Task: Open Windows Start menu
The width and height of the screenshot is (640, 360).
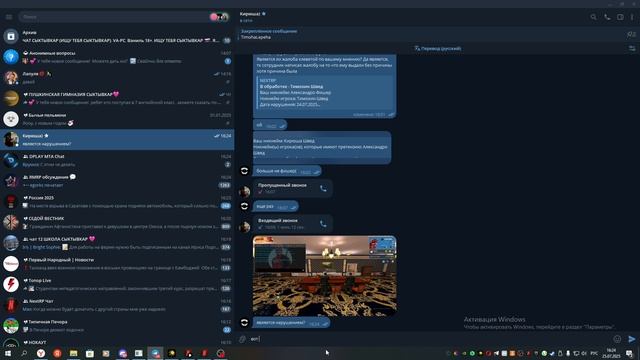Action: 8,353
